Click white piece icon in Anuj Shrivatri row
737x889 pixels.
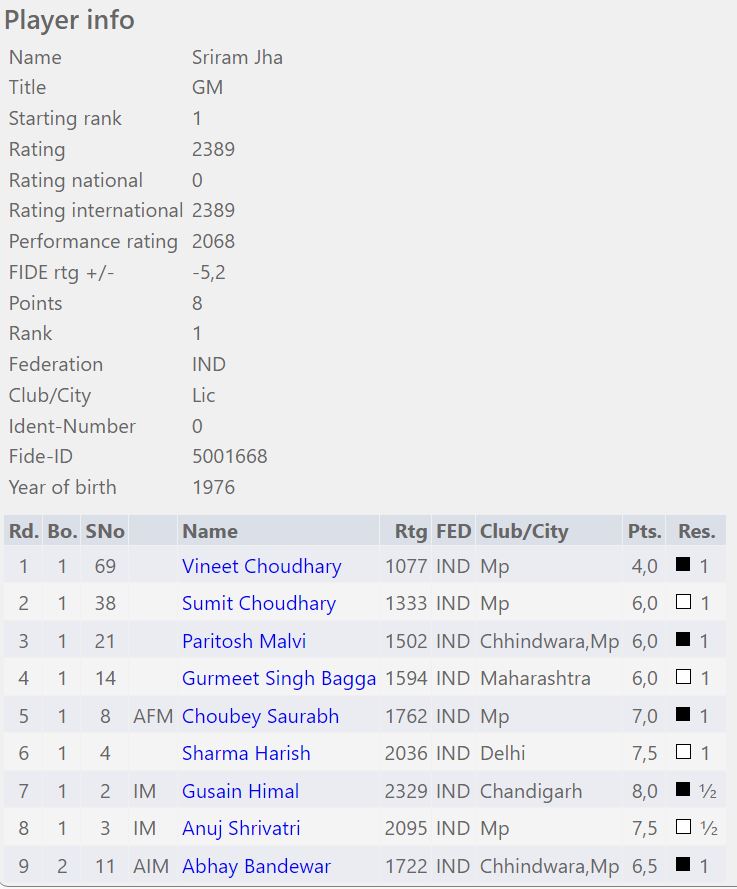coord(684,827)
